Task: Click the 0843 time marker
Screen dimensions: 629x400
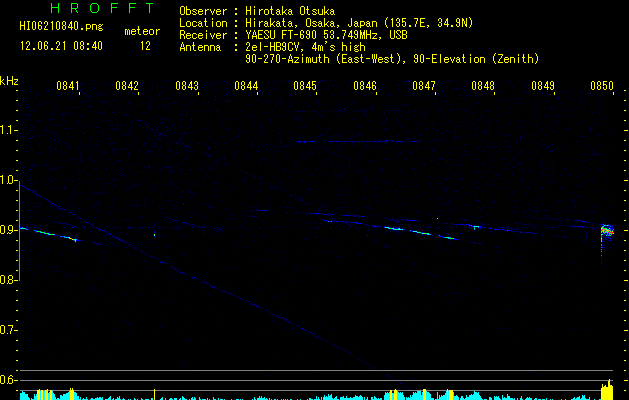Action: 187,85
